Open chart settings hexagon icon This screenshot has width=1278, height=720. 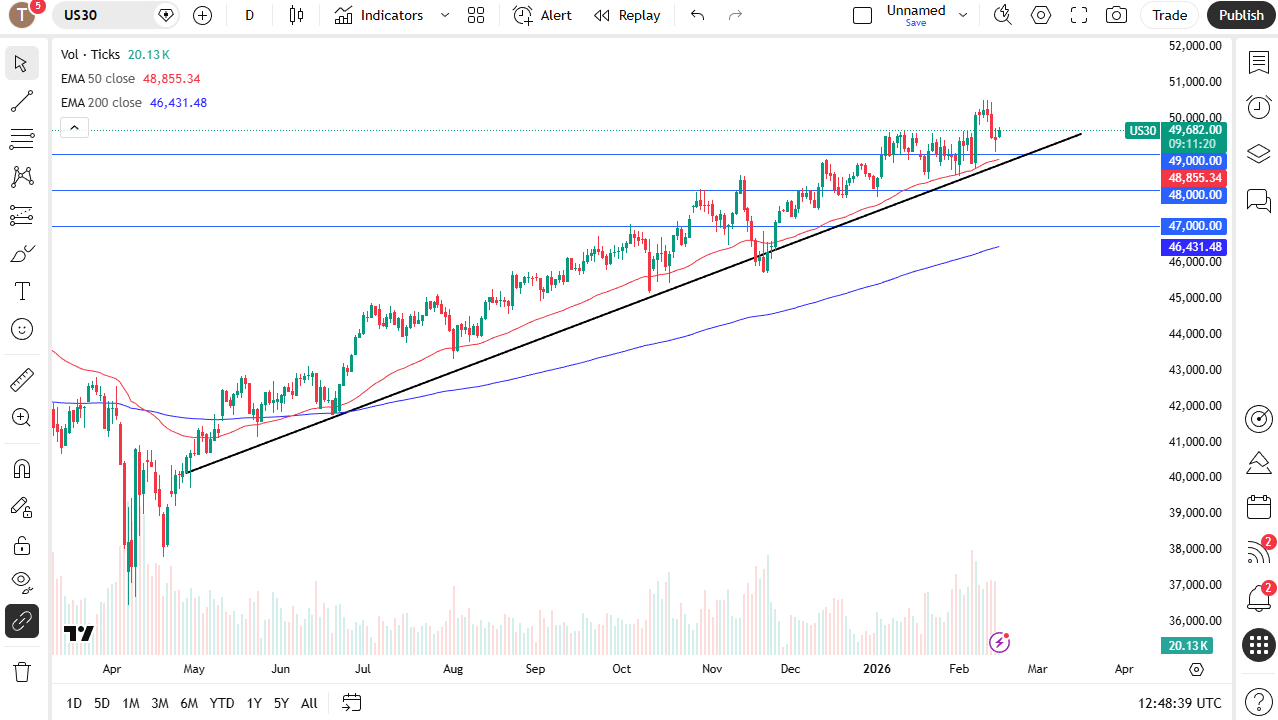[x=1041, y=15]
